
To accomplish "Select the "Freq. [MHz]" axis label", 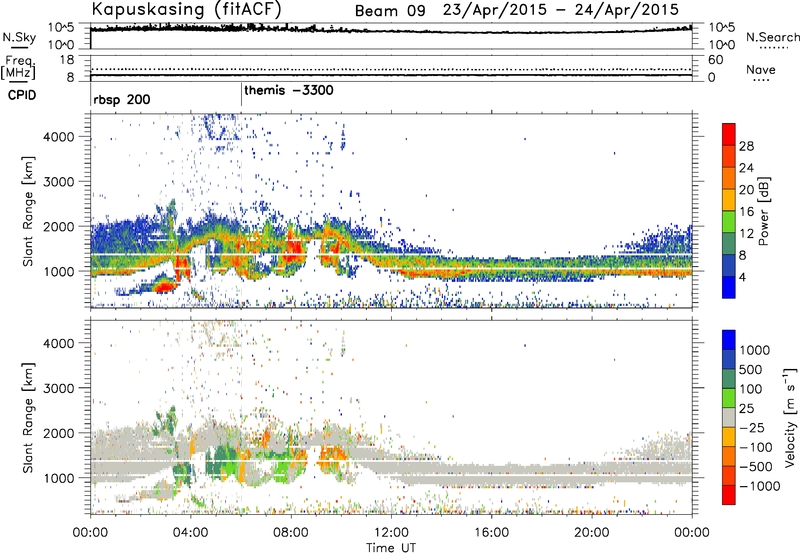I will pos(19,69).
